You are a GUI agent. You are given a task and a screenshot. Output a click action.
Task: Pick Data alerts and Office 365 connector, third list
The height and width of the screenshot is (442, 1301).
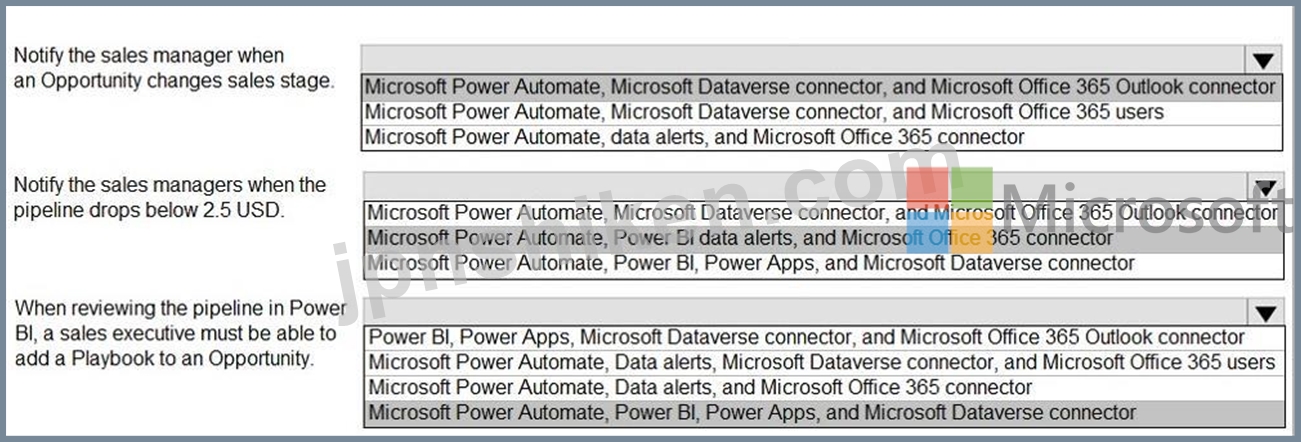tap(822, 387)
